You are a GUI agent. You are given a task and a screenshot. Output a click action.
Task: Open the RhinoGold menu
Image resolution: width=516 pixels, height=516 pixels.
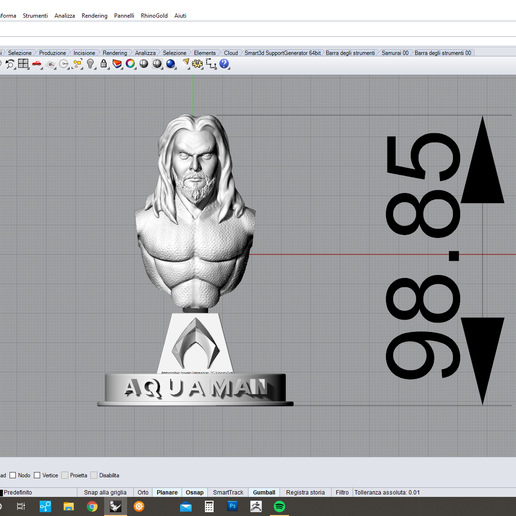154,15
